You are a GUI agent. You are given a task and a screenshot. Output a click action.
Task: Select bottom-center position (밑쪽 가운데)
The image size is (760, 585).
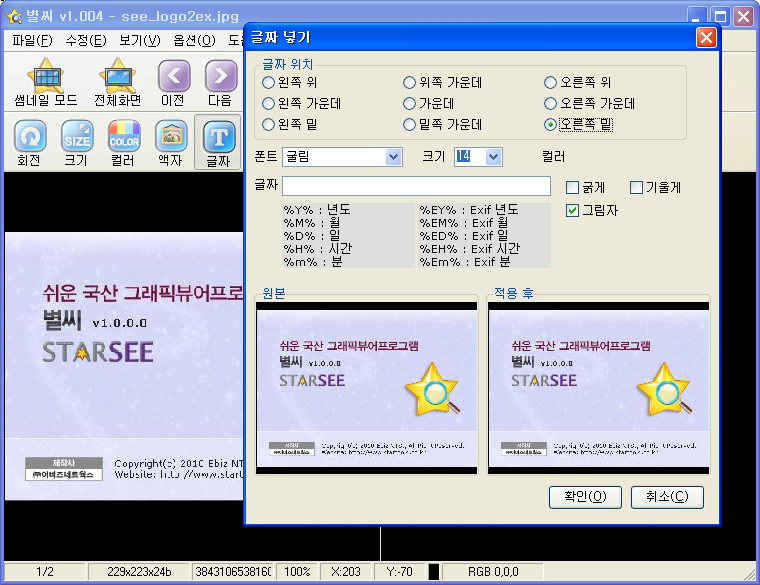point(443,125)
